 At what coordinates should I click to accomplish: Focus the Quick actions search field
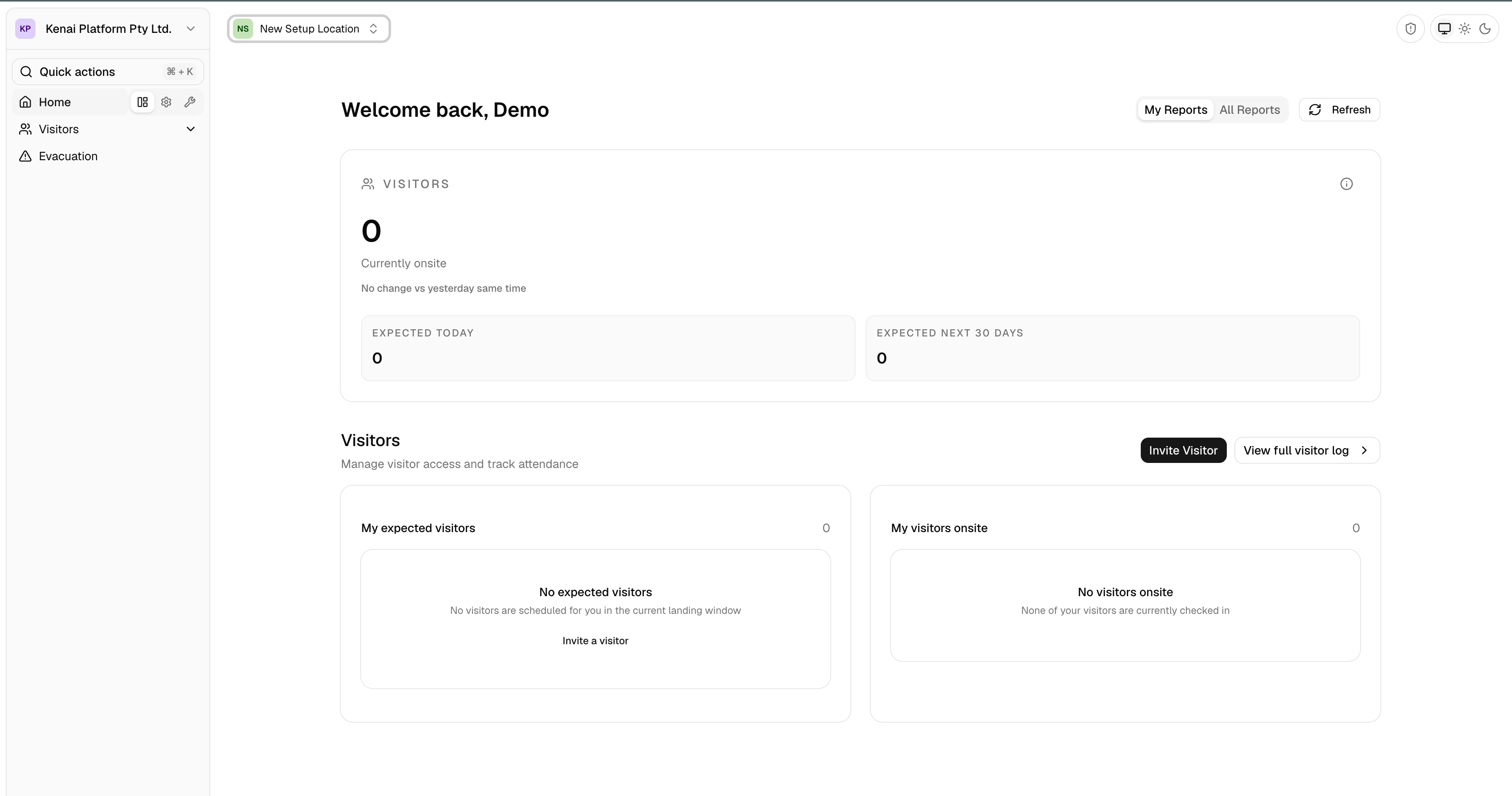pos(108,72)
